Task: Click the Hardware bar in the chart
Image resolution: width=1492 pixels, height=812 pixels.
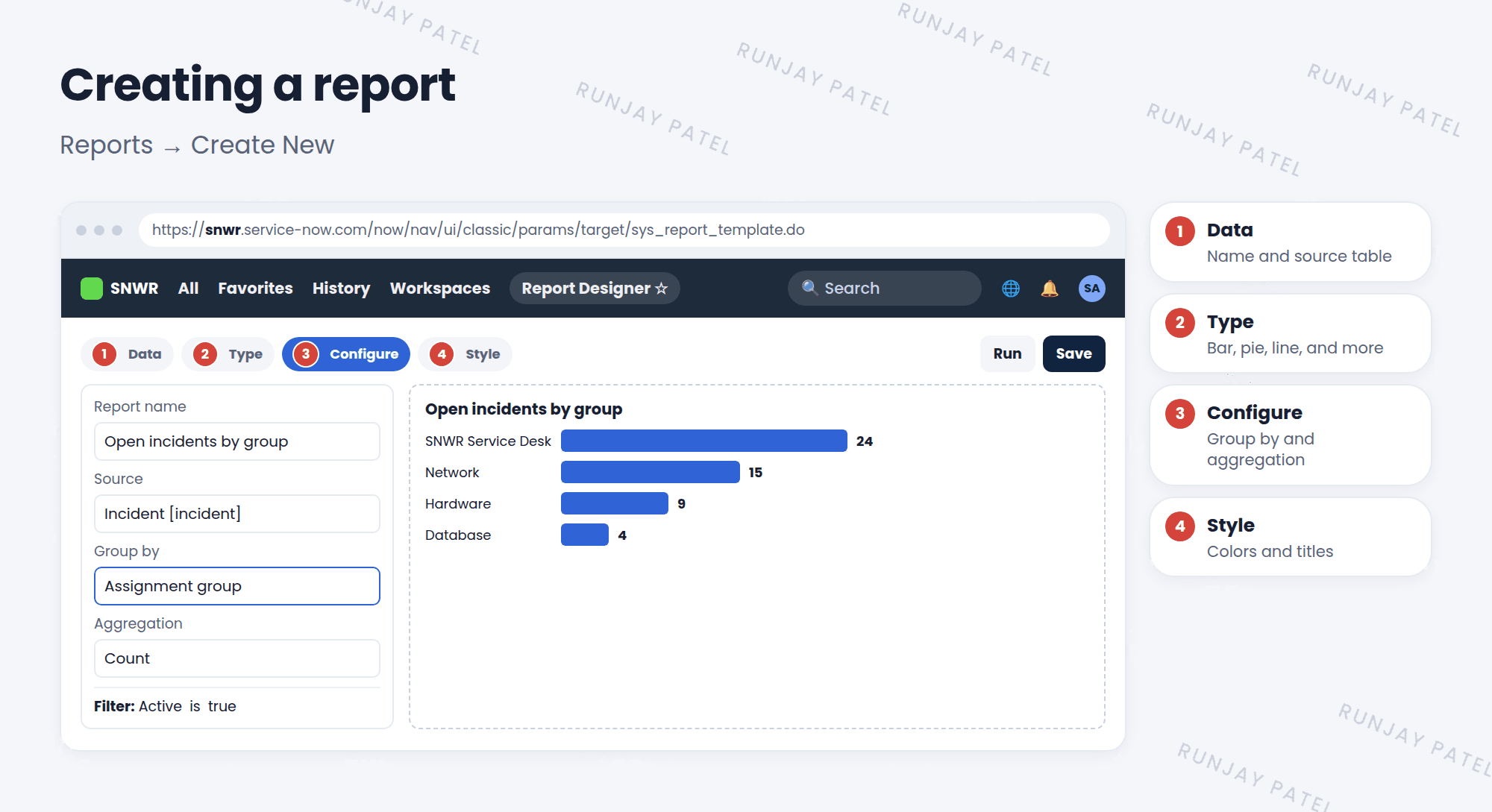Action: tap(614, 503)
